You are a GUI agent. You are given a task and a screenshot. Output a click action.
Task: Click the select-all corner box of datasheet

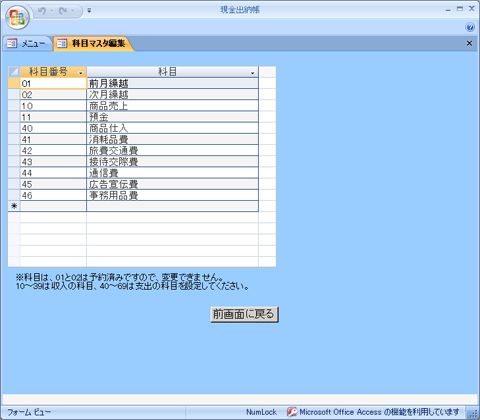pyautogui.click(x=14, y=71)
